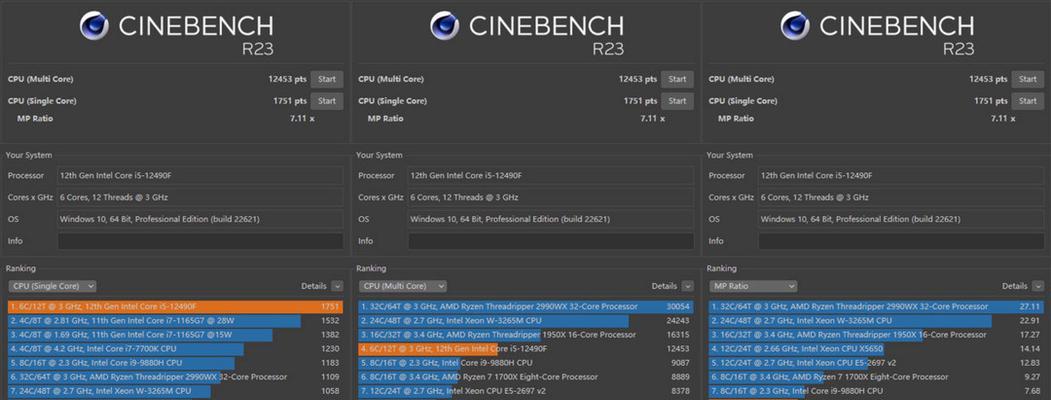Select Threadripper 1950X row scoring 16315
This screenshot has height=400, width=1051.
526,335
